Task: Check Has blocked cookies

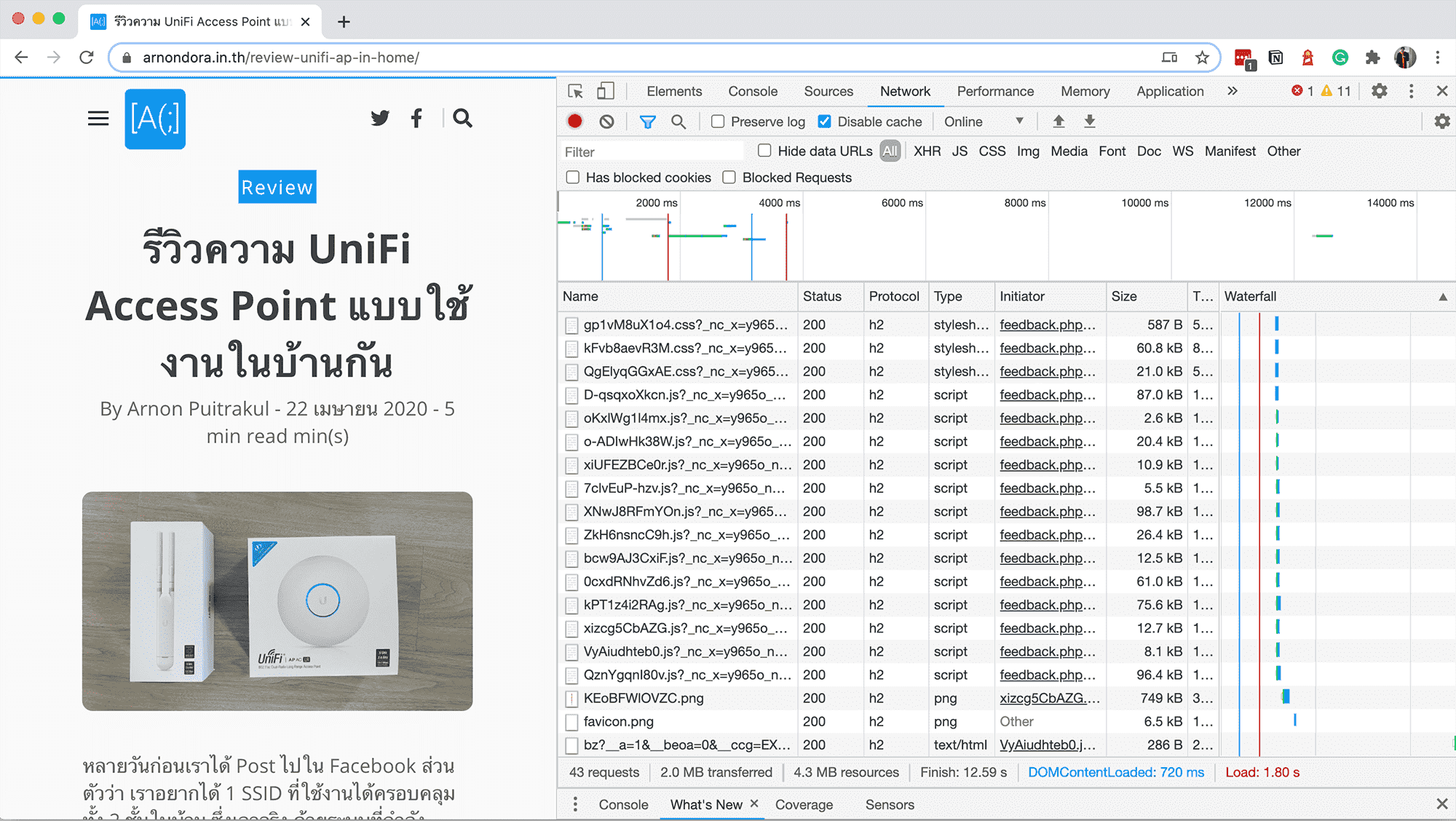Action: (x=573, y=178)
